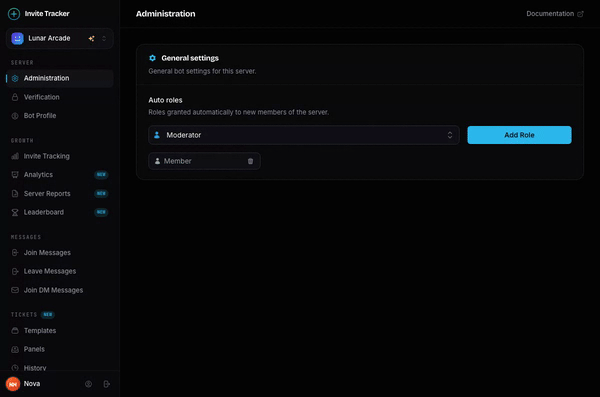Image resolution: width=600 pixels, height=397 pixels.
Task: Click the sparkle premium icon beside Lunar Arcade
Action: 91,38
